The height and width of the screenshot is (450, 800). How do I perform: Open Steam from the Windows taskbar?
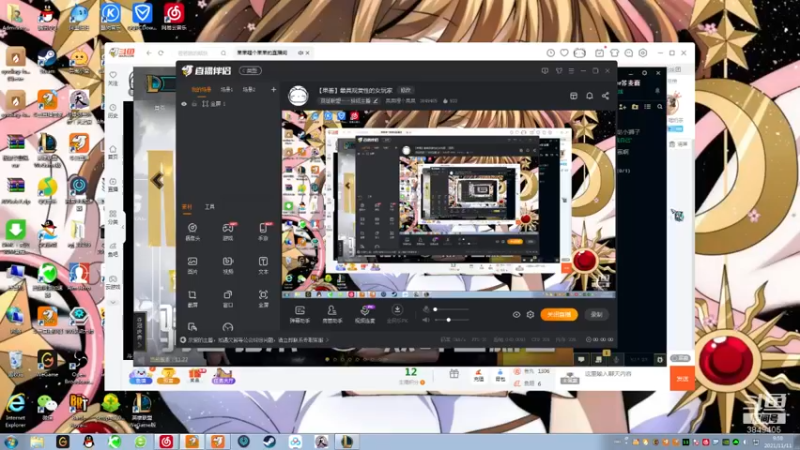tap(270, 441)
